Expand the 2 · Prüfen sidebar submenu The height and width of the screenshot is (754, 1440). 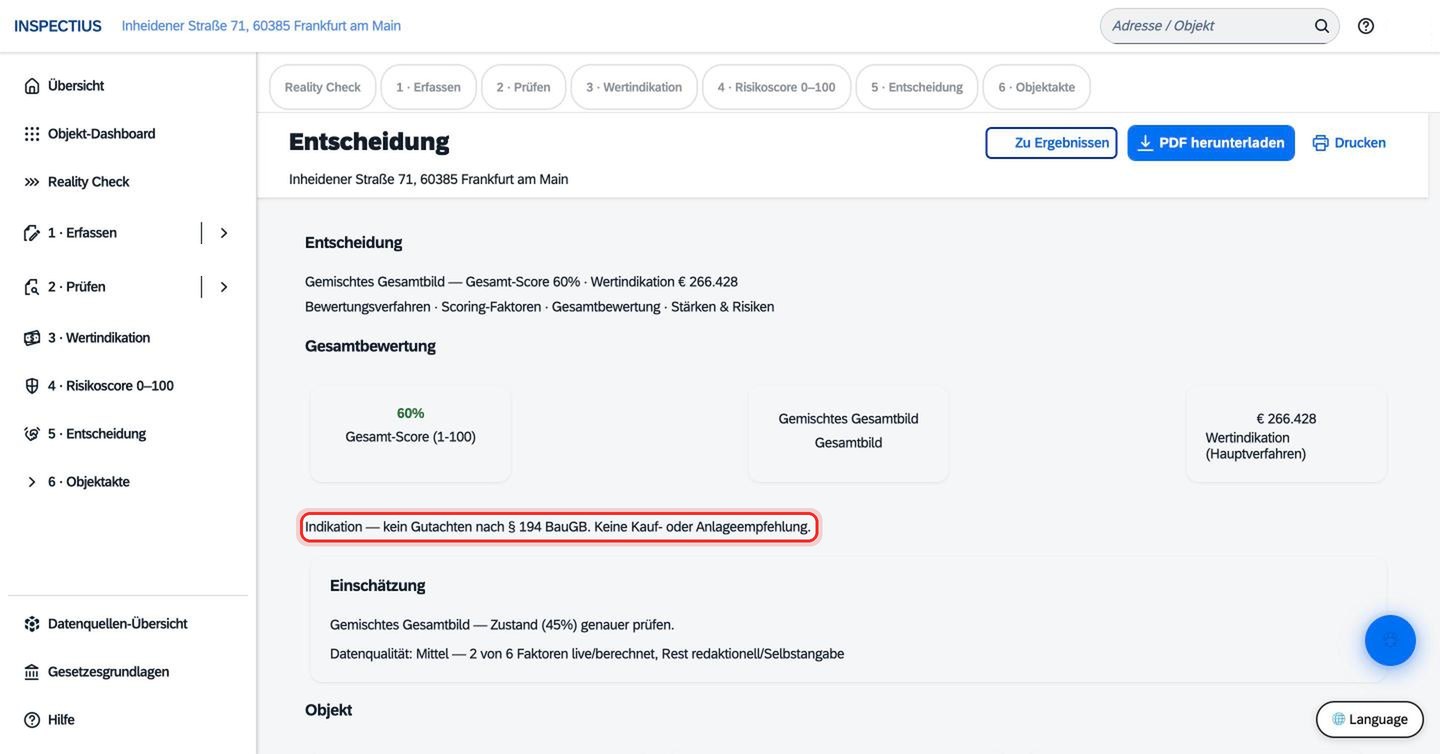(224, 287)
